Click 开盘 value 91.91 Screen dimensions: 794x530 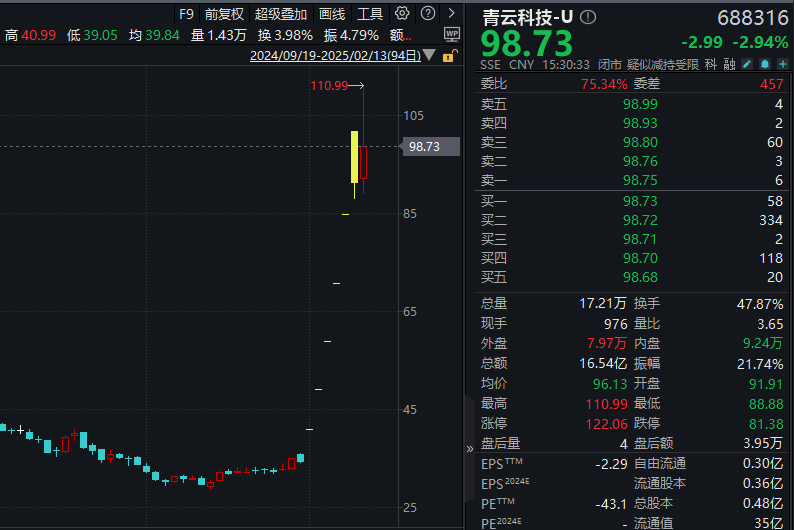coord(766,384)
